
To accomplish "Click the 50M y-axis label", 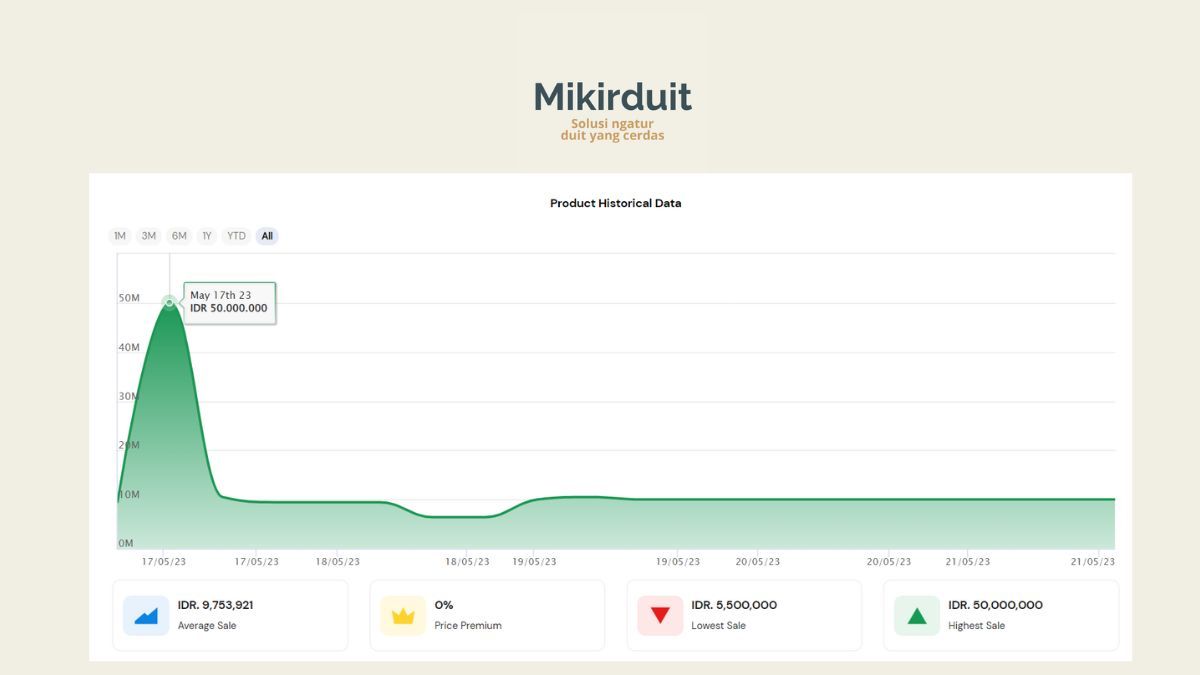I will click(129, 298).
